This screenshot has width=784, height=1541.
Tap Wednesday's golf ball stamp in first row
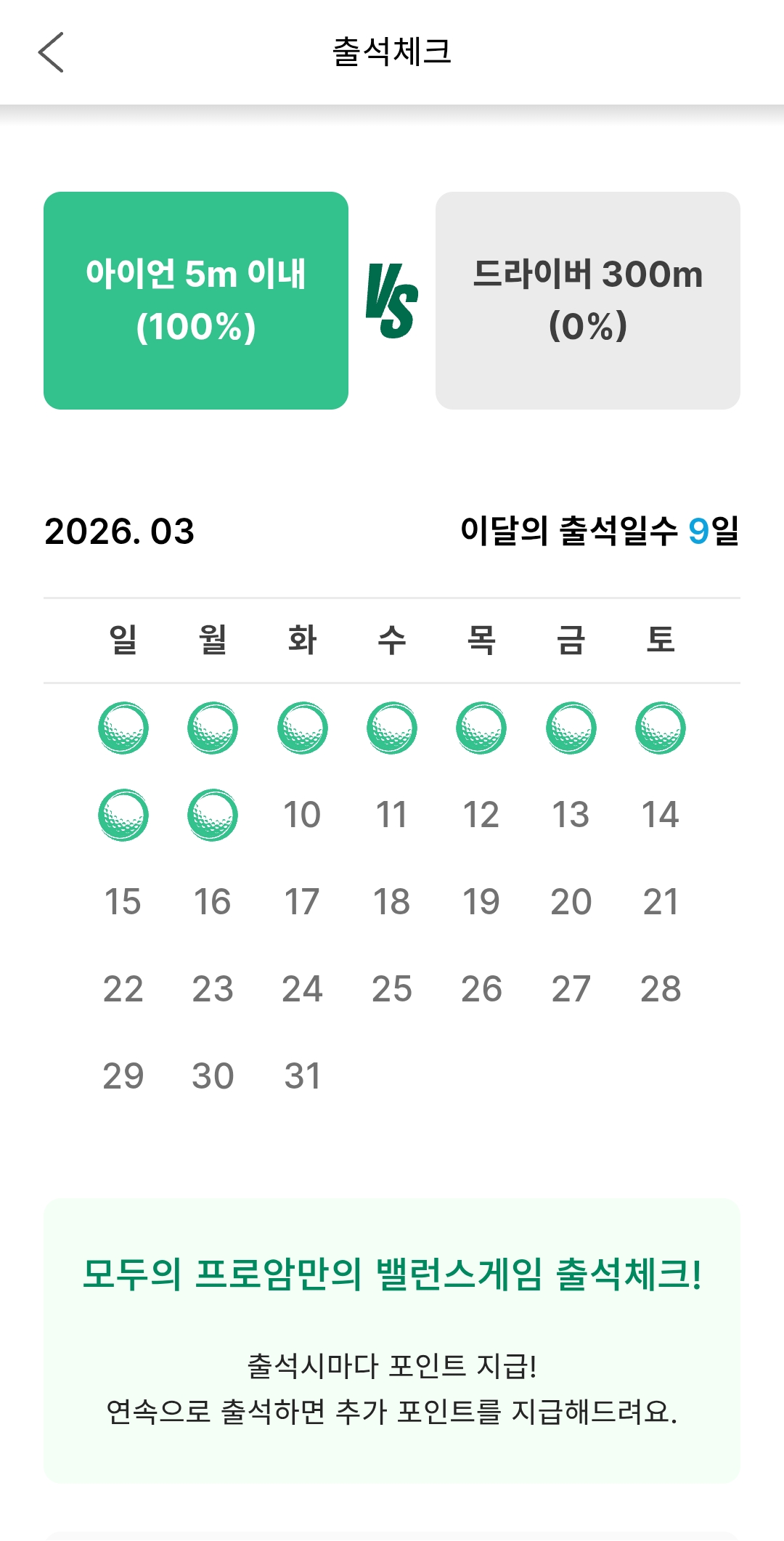[392, 728]
